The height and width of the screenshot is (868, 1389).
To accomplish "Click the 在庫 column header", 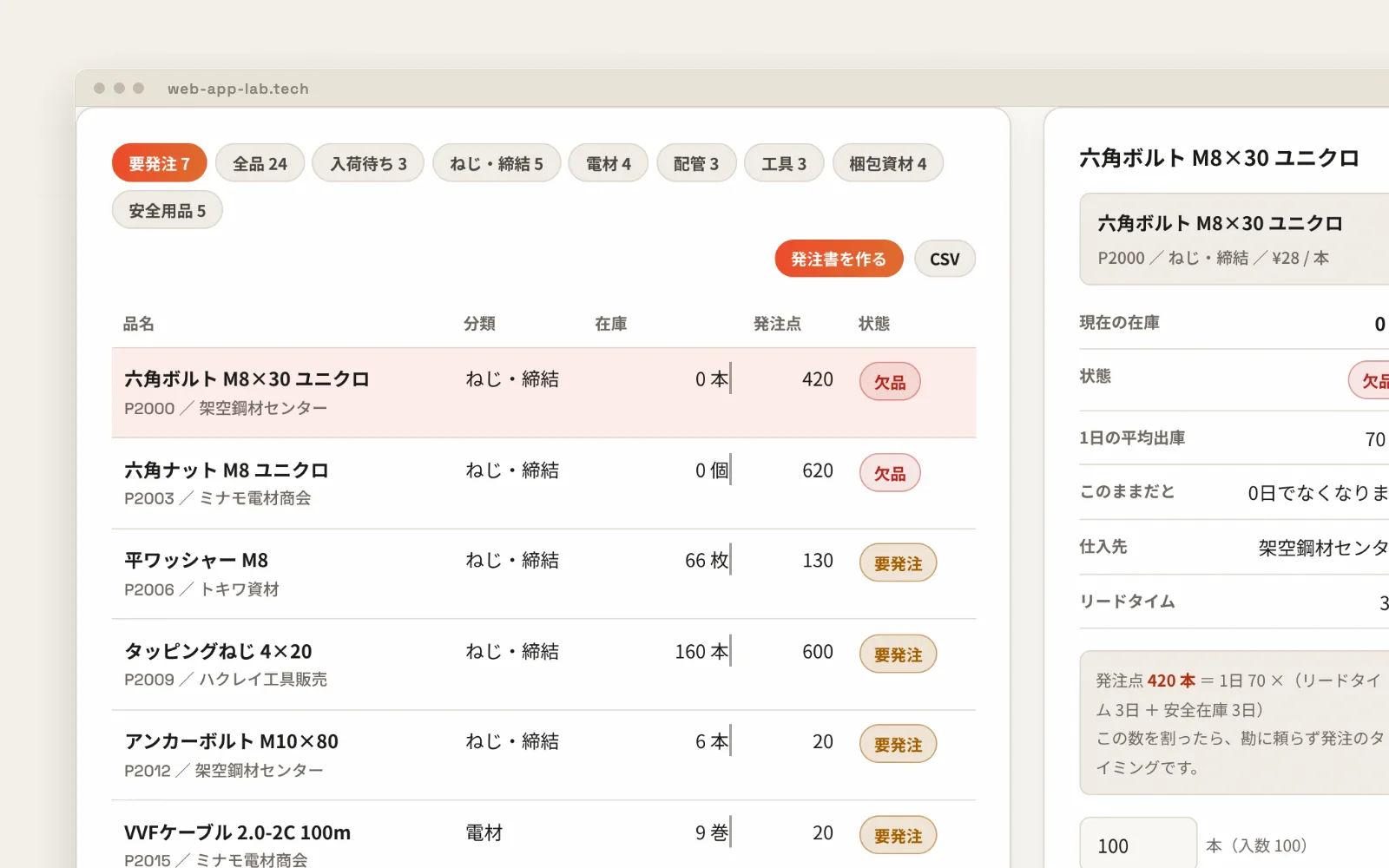I will [611, 324].
